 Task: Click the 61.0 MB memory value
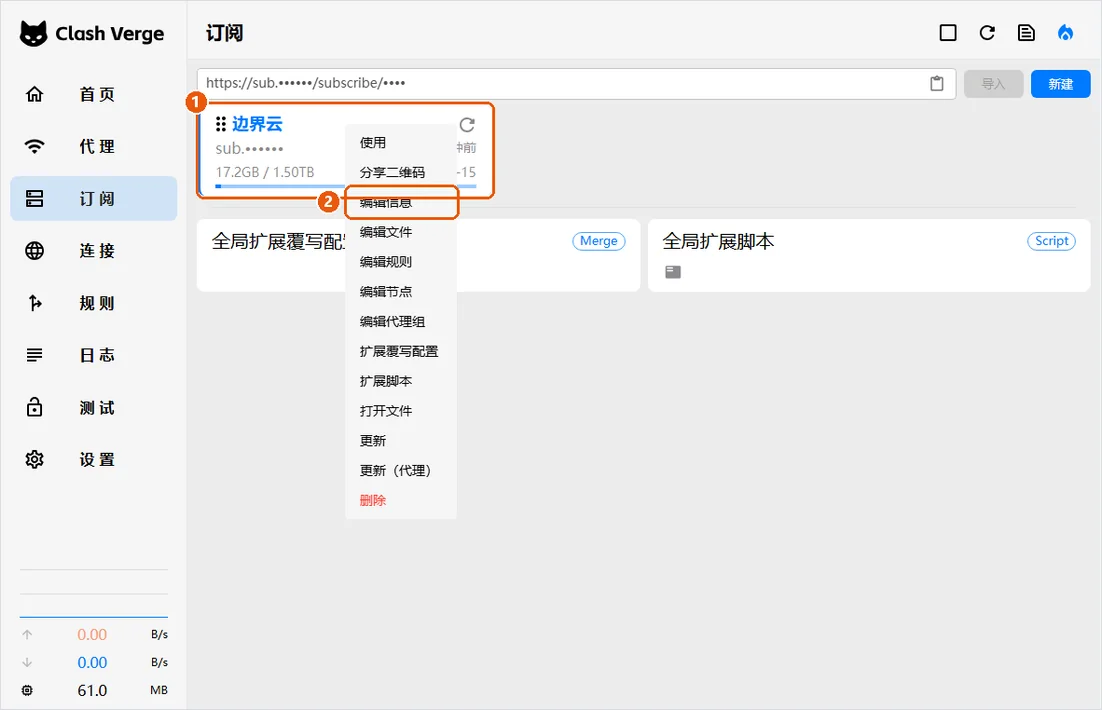pos(92,690)
